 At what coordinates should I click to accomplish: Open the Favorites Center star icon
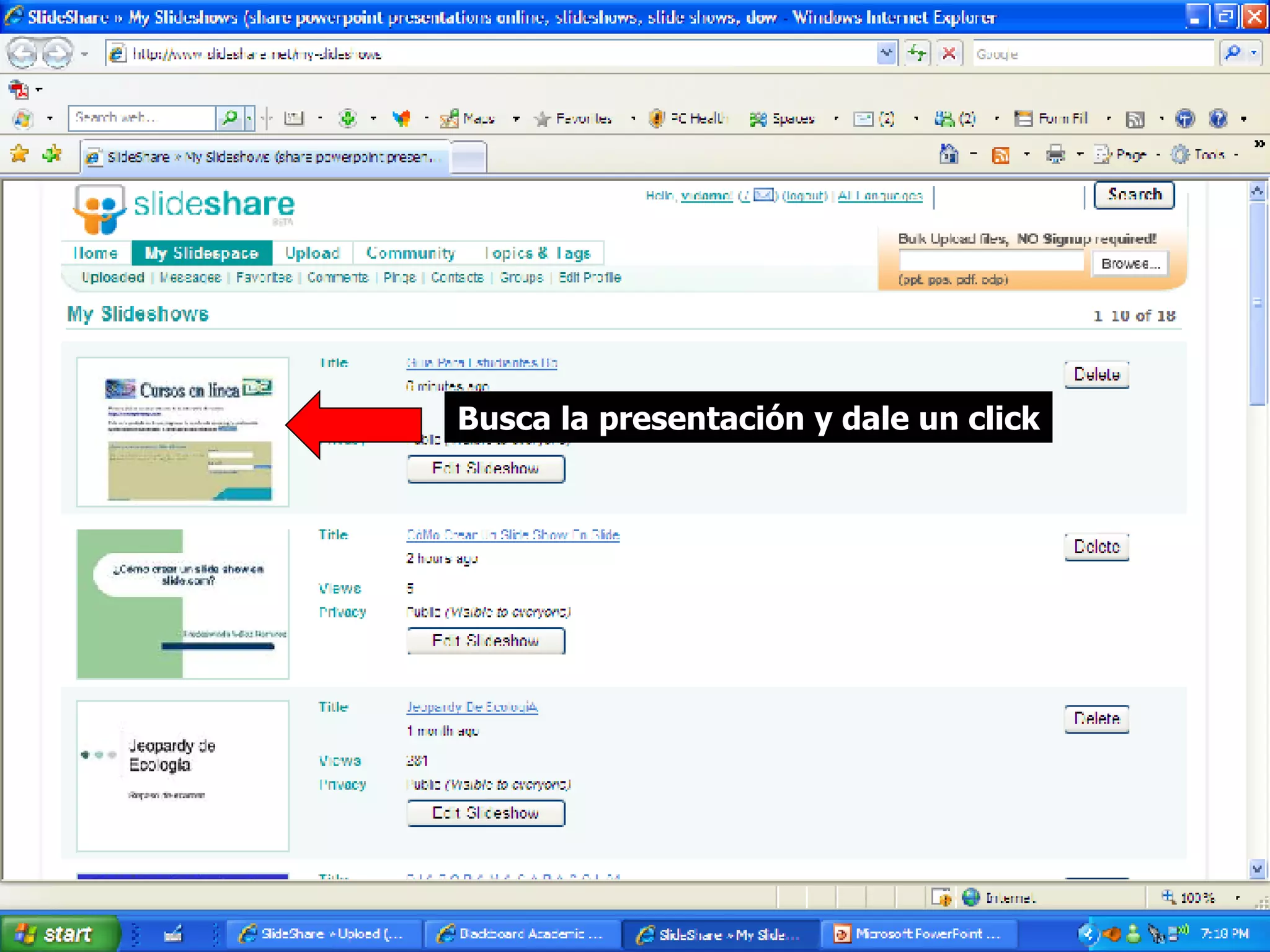pos(20,154)
